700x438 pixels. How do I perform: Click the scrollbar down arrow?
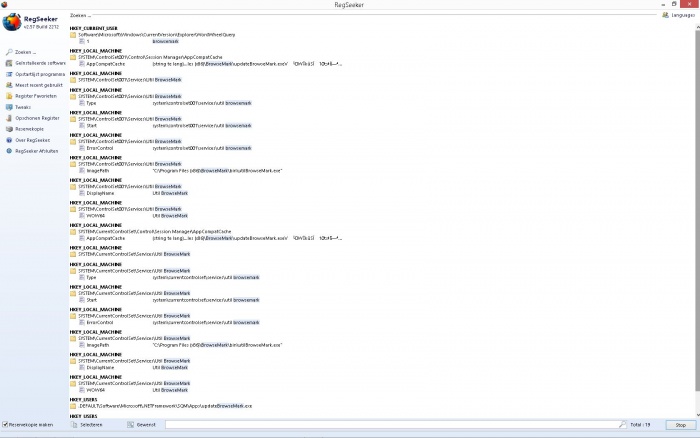(697, 415)
